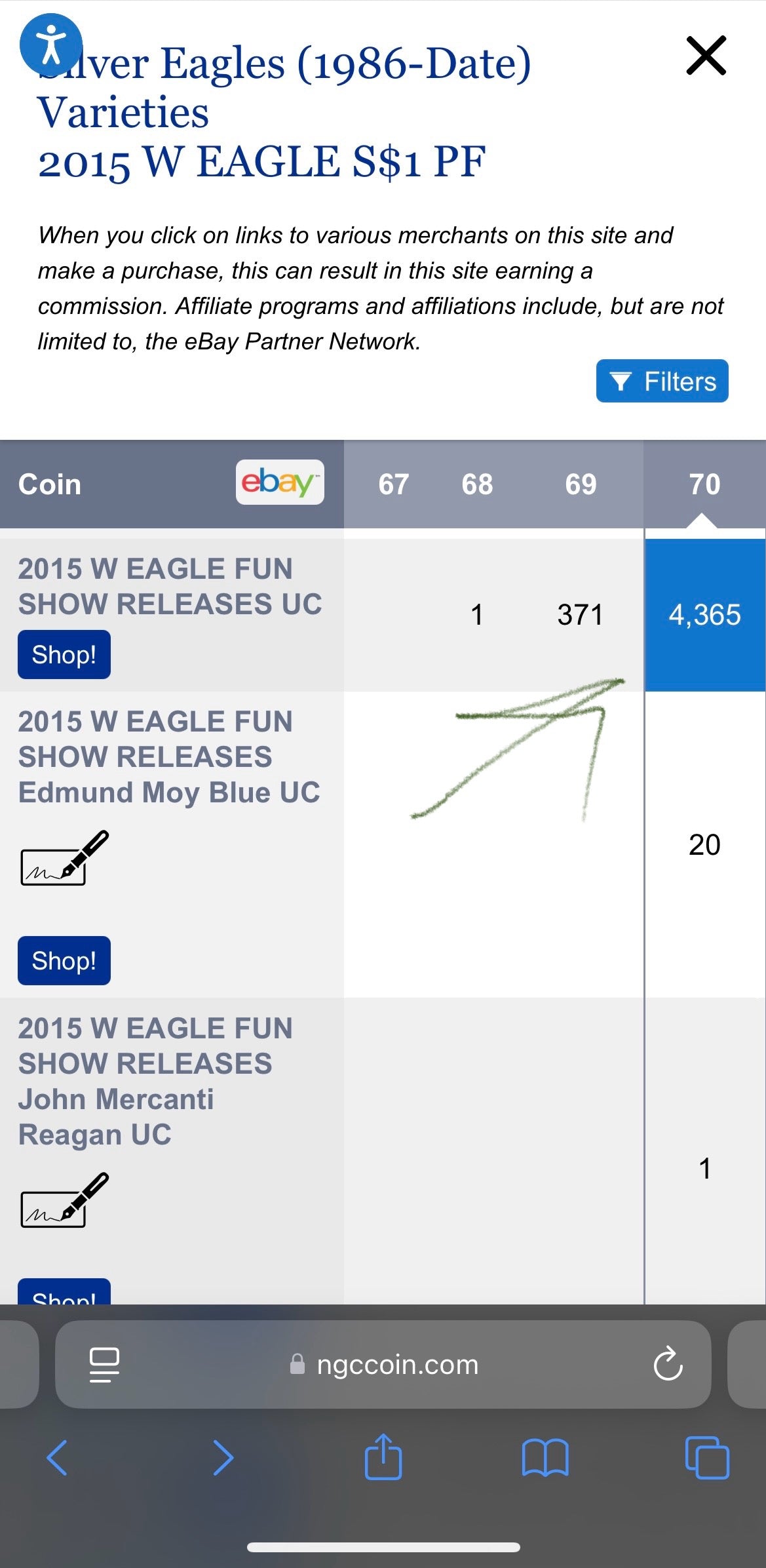Open Safari bookmarks
The width and height of the screenshot is (766, 1568).
tap(545, 1458)
